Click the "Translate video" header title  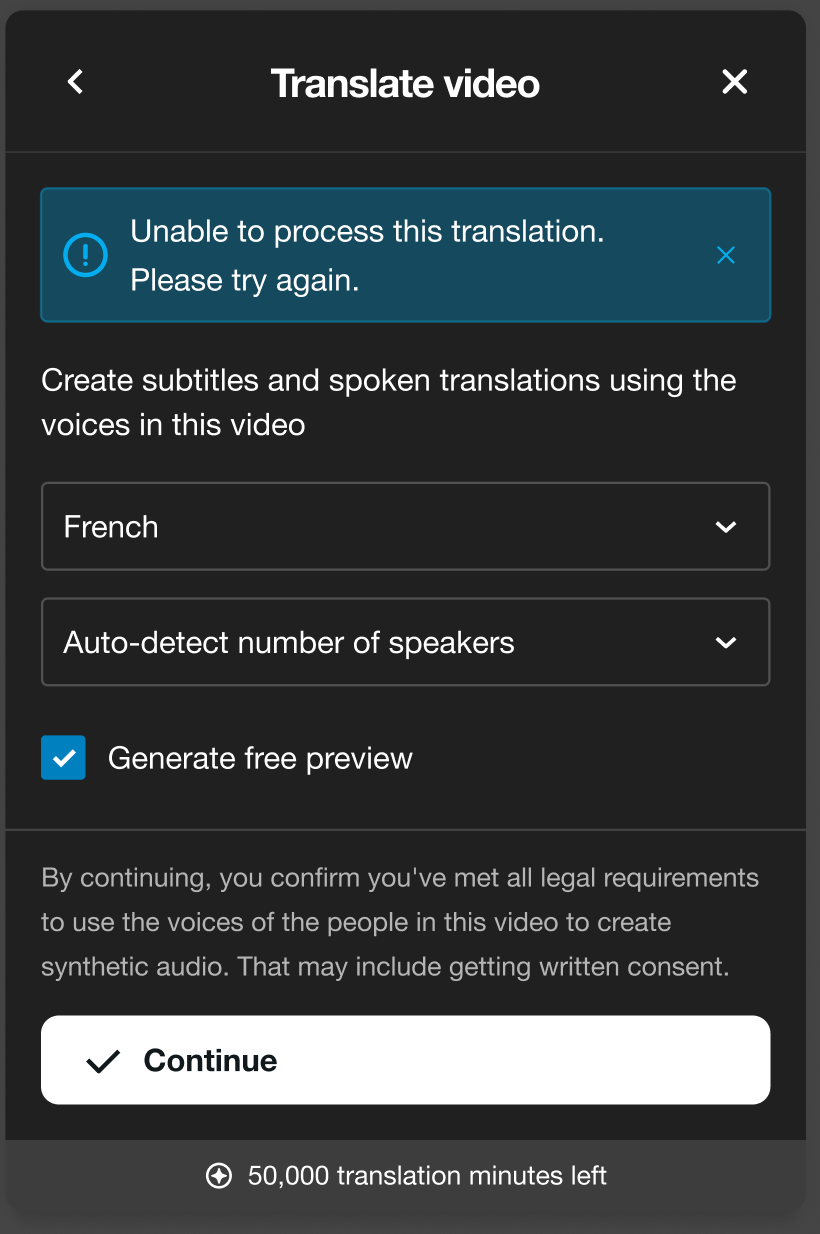pyautogui.click(x=405, y=83)
